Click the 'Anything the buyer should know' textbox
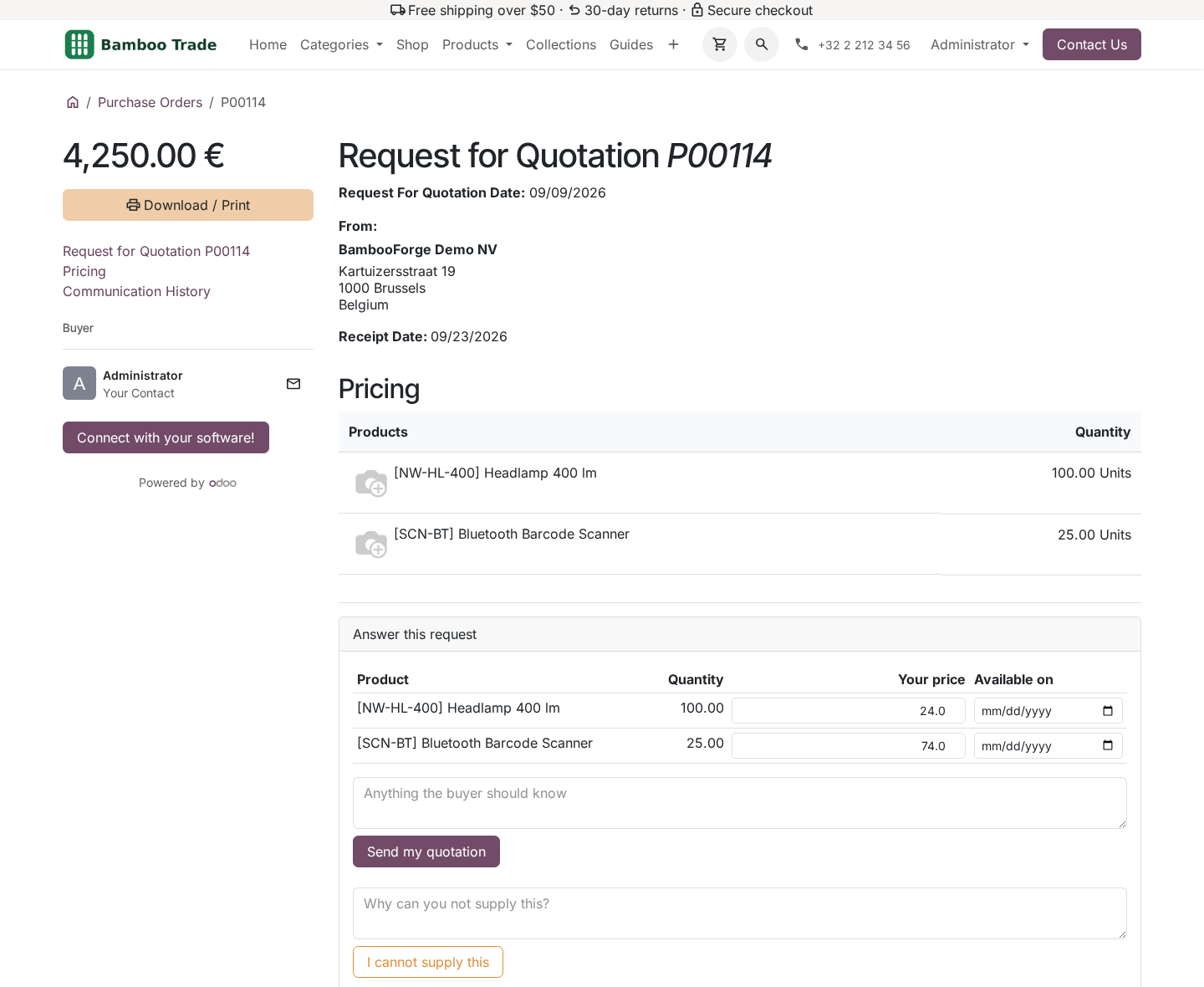Screen dimensions: 1204x987 tap(740, 803)
